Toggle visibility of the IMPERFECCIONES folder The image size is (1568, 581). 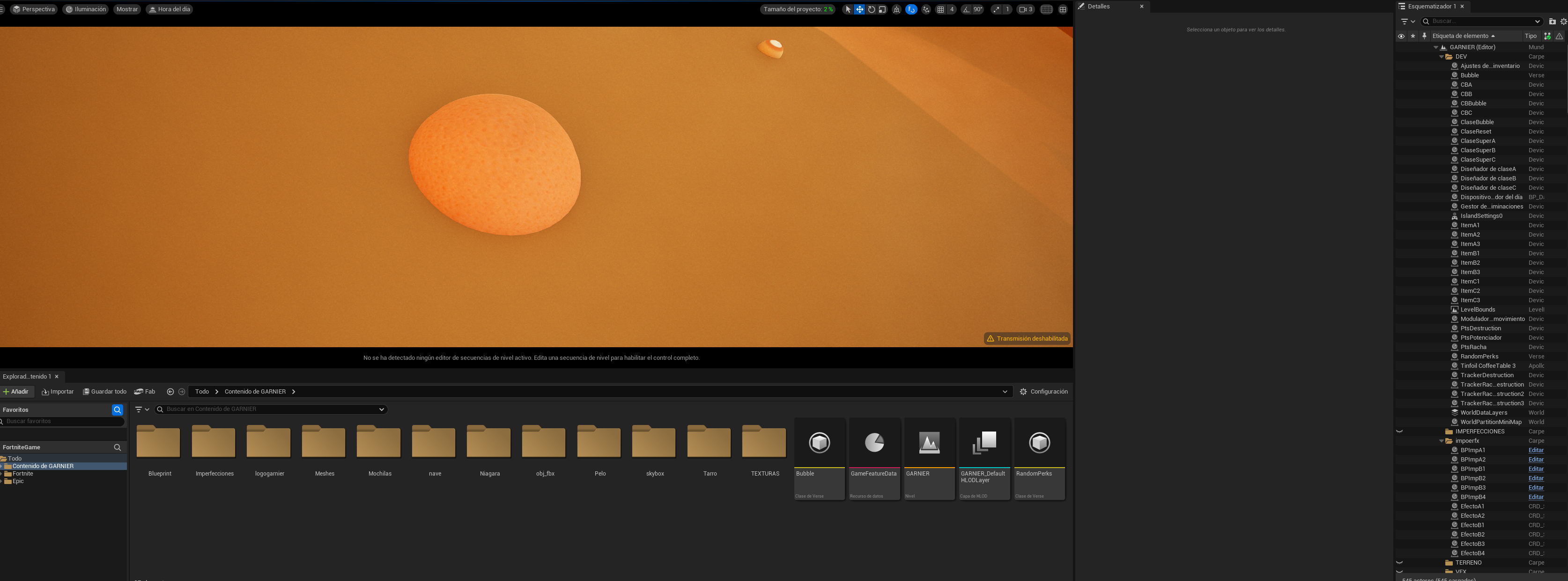pos(1399,431)
